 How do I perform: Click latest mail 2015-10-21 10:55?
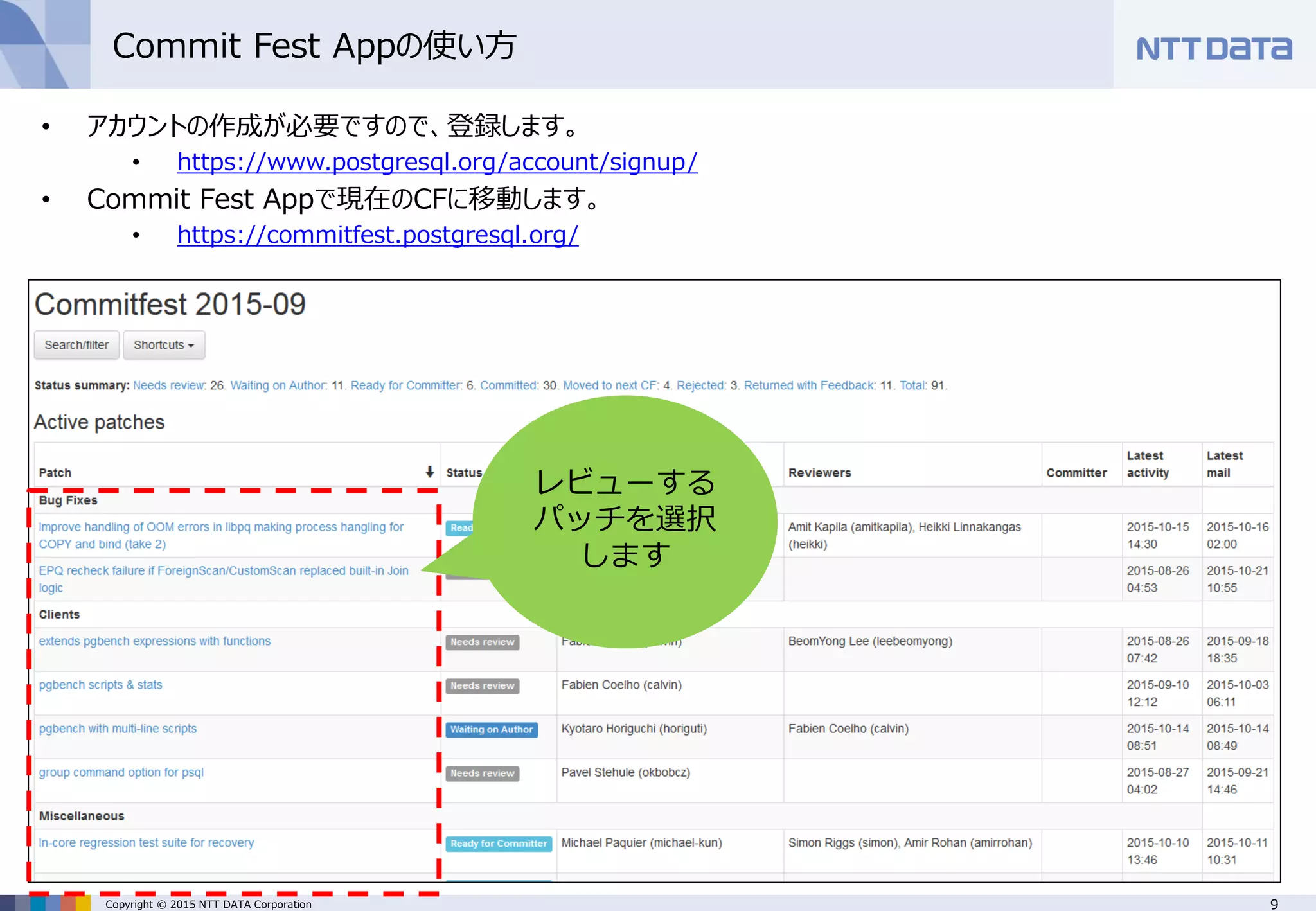coord(1238,579)
